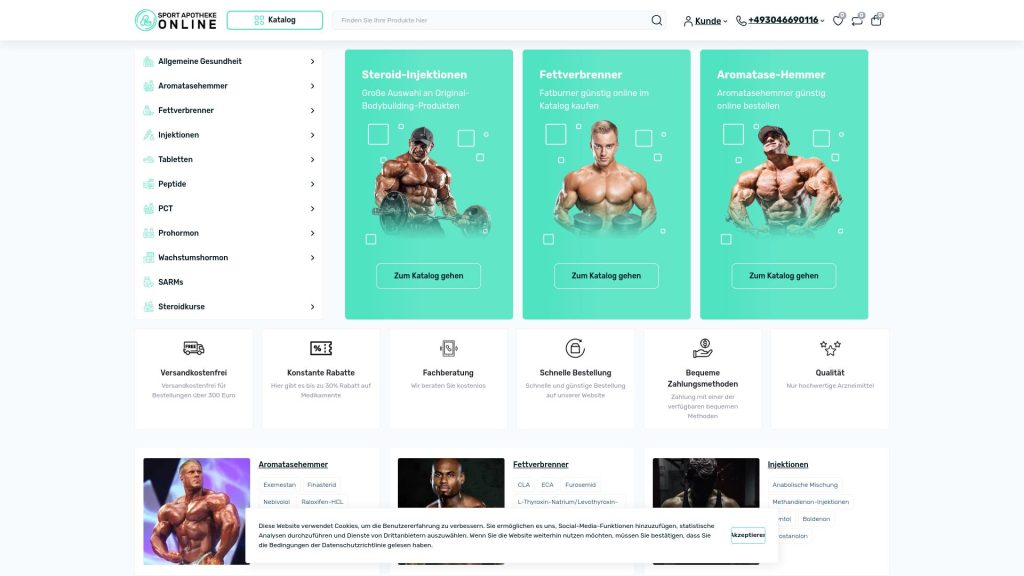Open the shopping cart bag icon
Image resolution: width=1024 pixels, height=576 pixels.
pos(876,20)
